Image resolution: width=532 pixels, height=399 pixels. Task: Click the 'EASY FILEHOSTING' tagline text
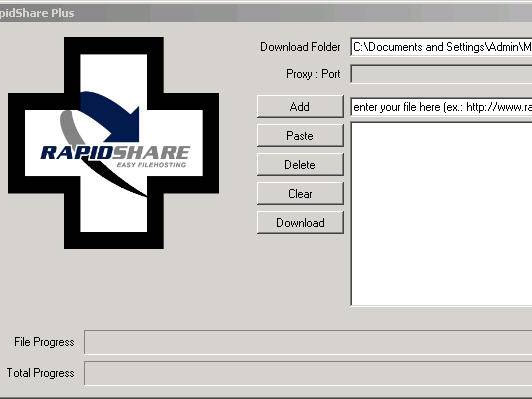[x=151, y=165]
